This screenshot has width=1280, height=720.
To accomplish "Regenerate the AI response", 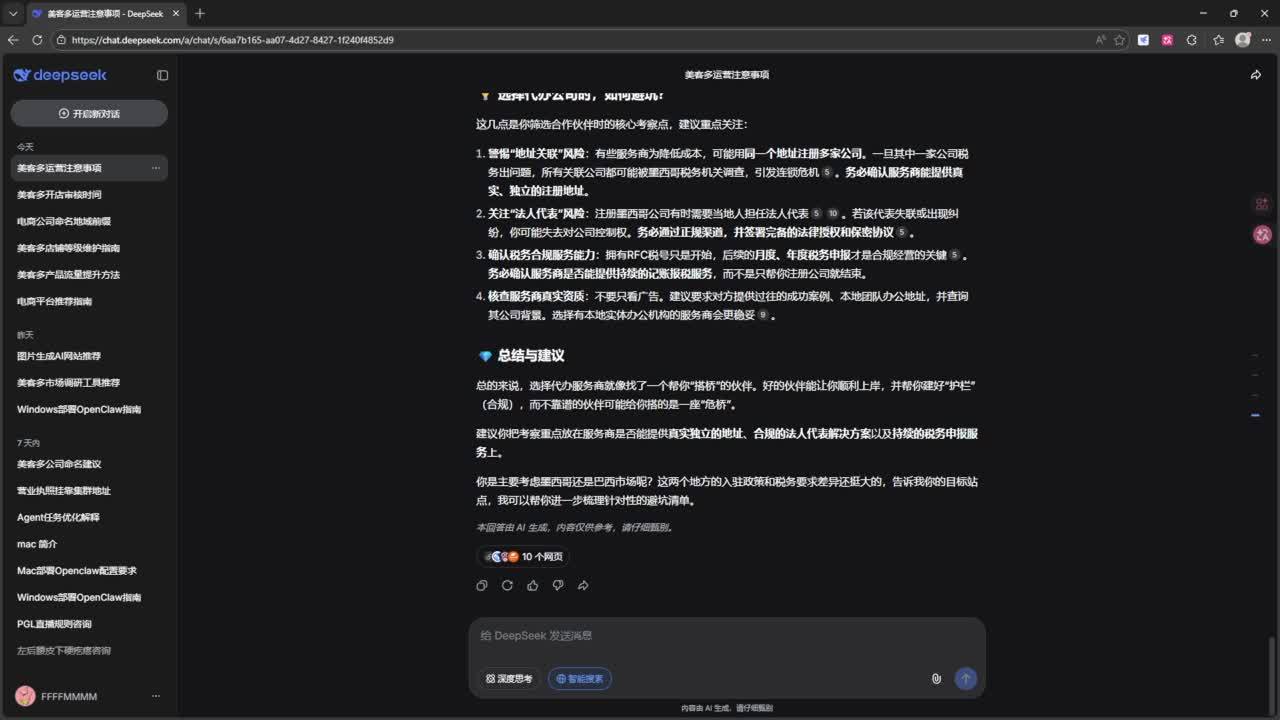I will [x=507, y=585].
